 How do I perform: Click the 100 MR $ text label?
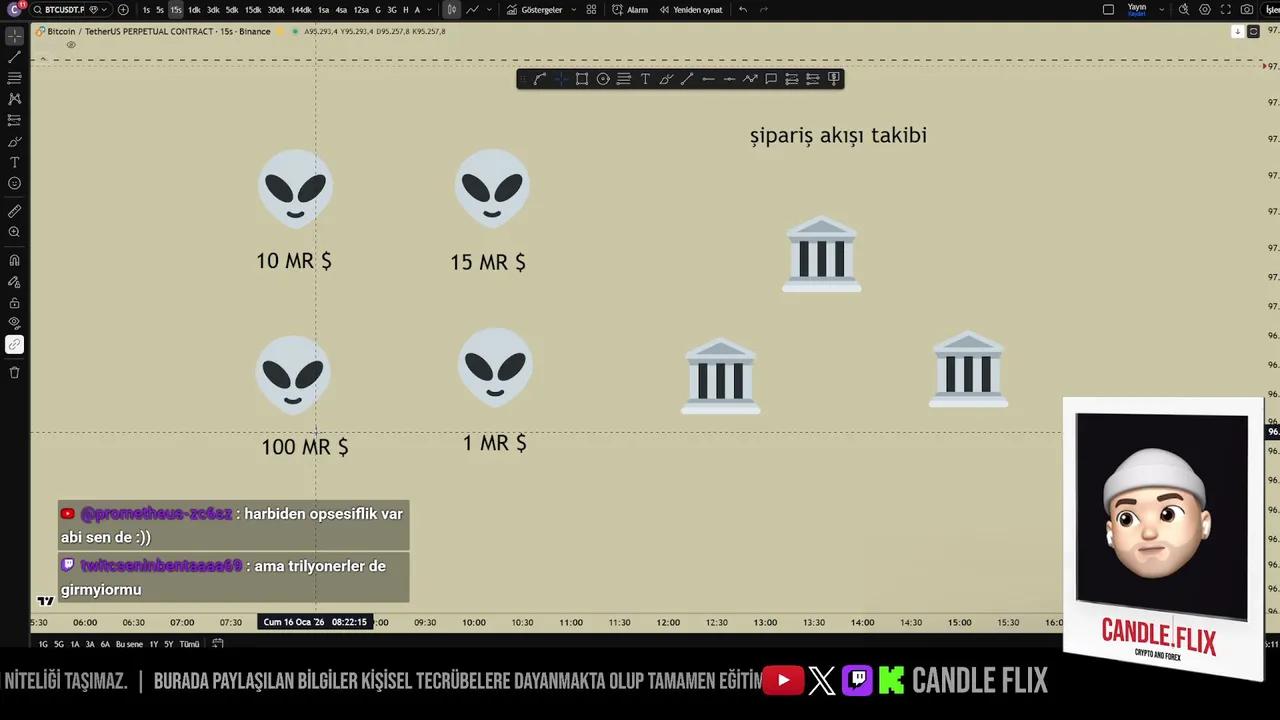pos(305,447)
